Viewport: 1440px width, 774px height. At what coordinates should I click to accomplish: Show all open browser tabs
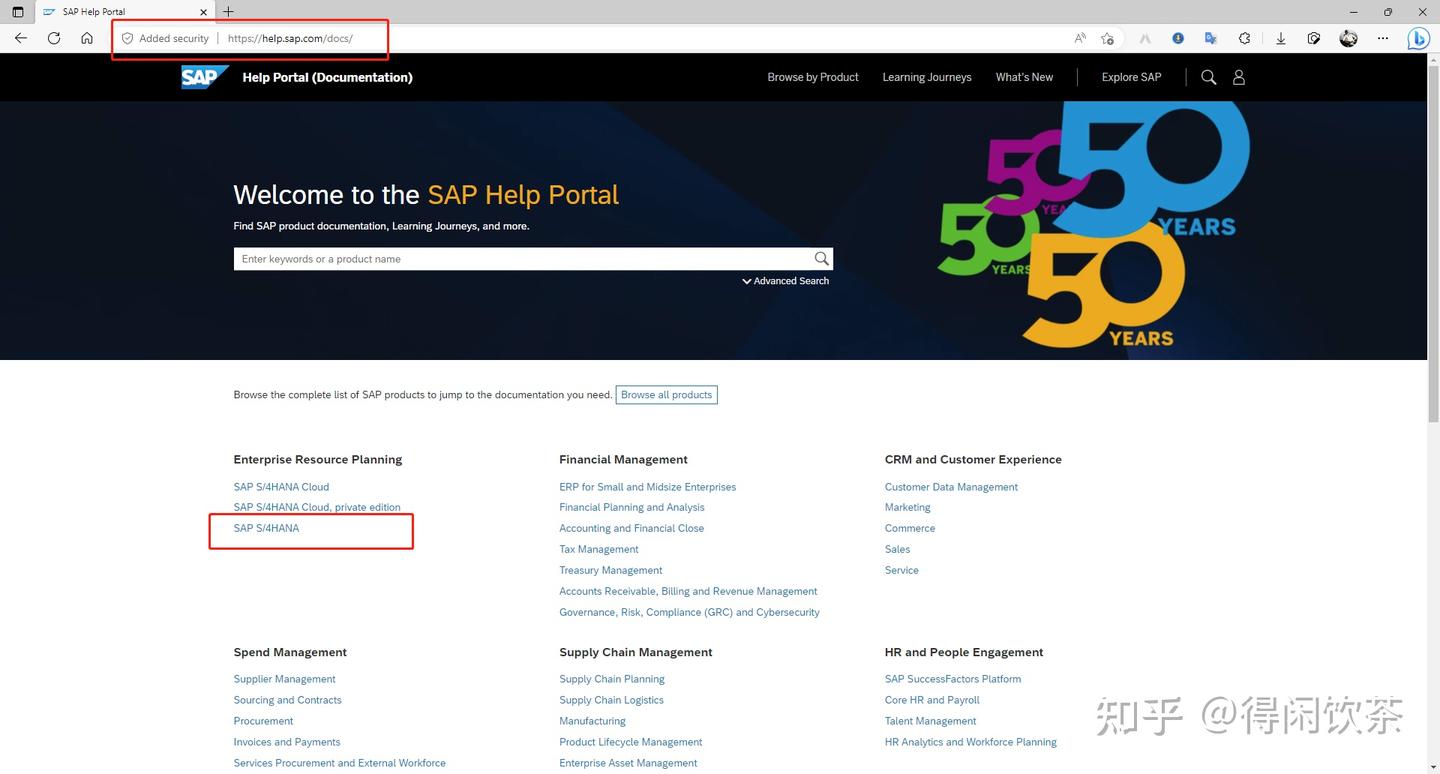click(x=17, y=11)
